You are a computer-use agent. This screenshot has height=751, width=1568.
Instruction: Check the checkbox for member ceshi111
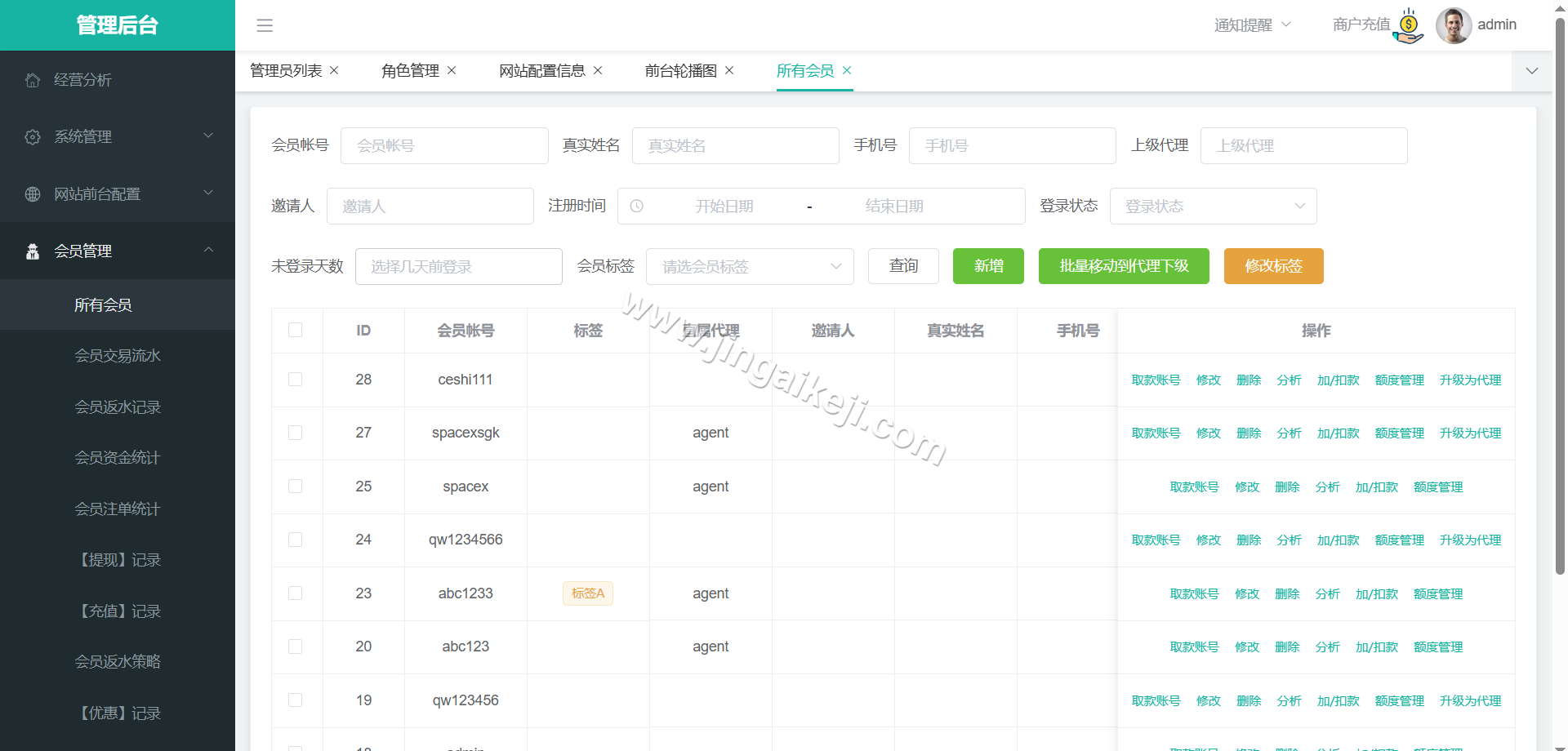pyautogui.click(x=296, y=380)
